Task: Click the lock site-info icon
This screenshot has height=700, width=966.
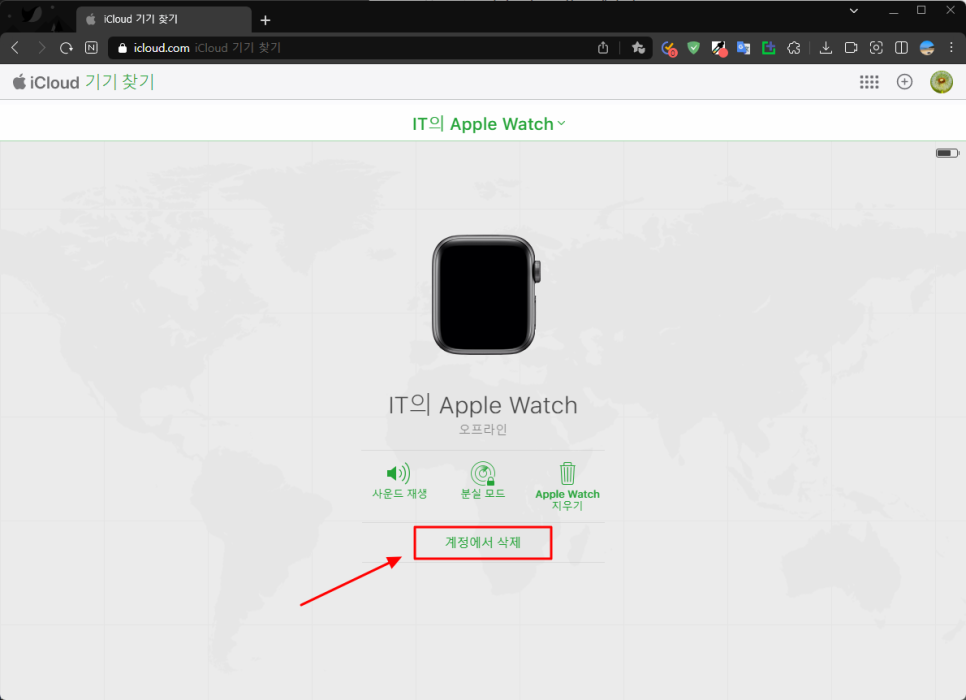Action: tap(122, 47)
